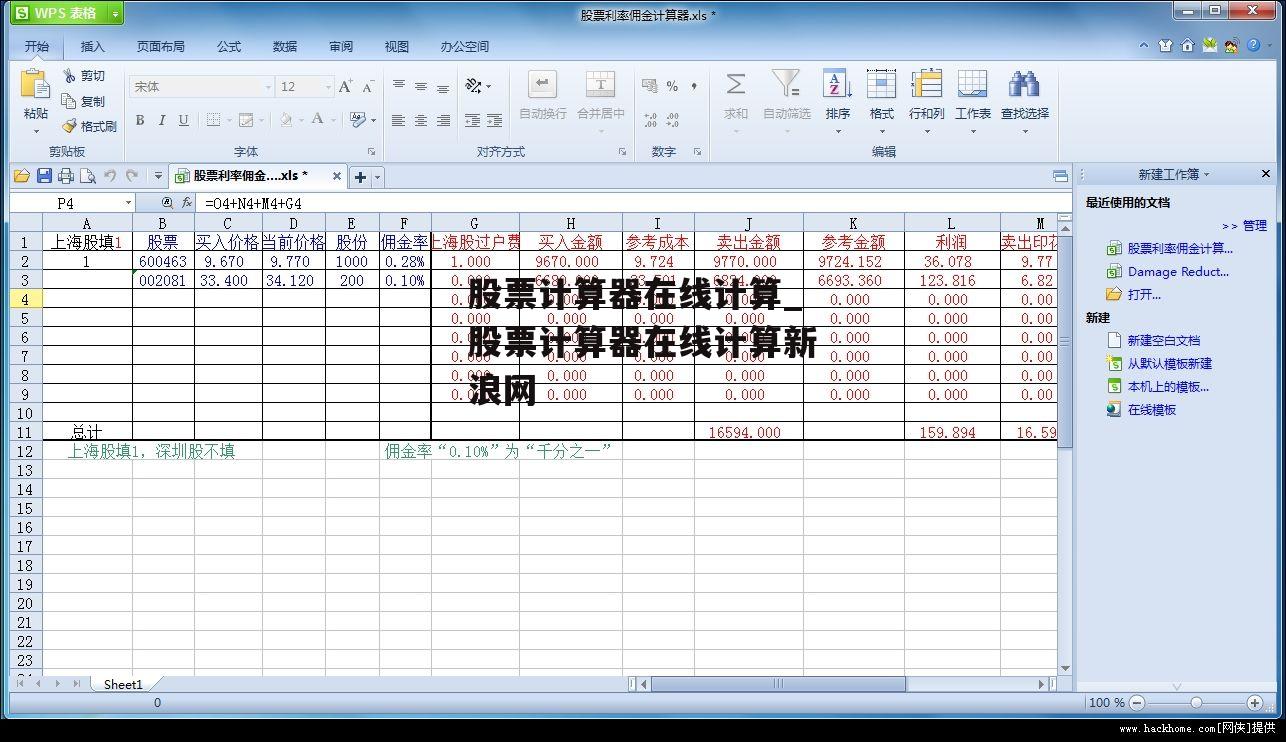The height and width of the screenshot is (742, 1286).
Task: Open the Name Box dropdown next to P4
Action: [128, 203]
